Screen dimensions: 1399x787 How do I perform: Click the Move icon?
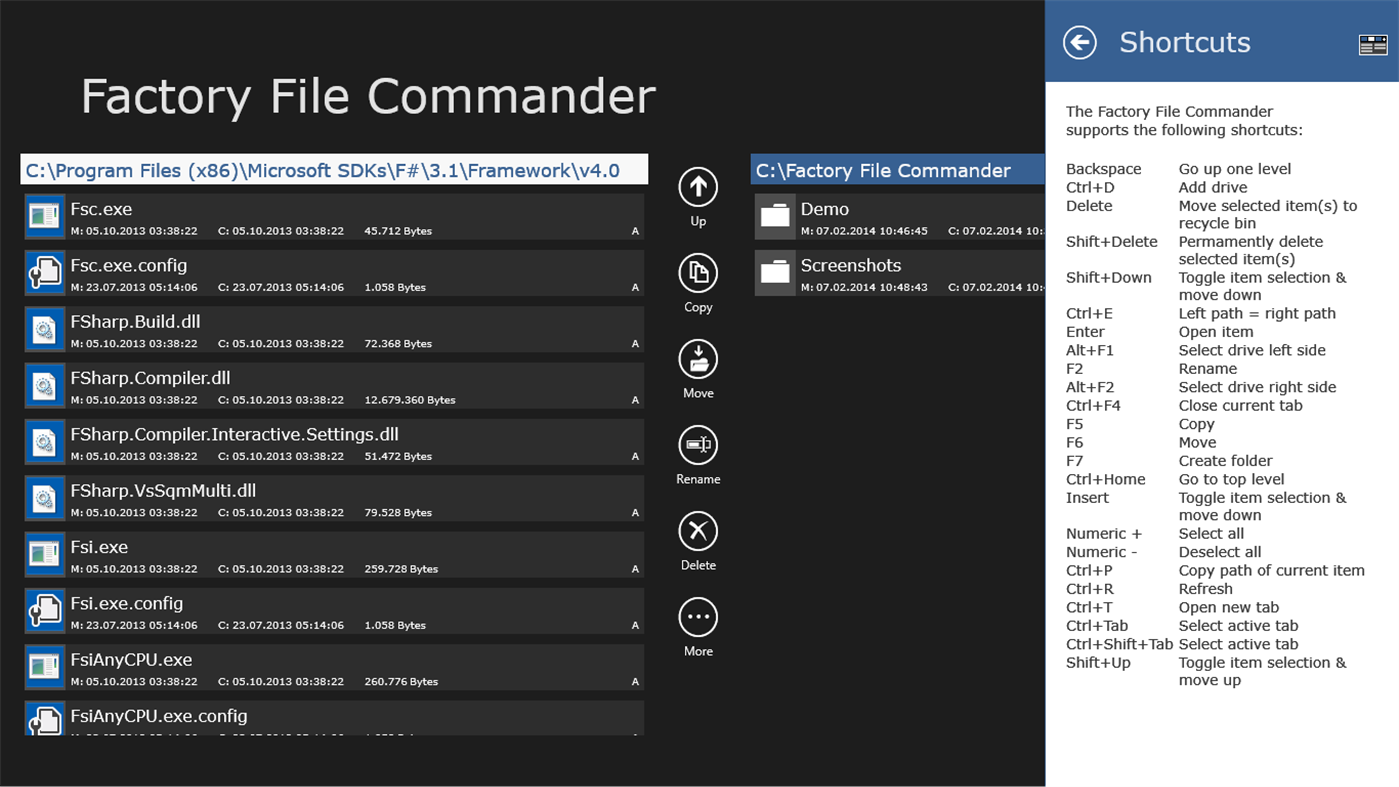click(698, 359)
